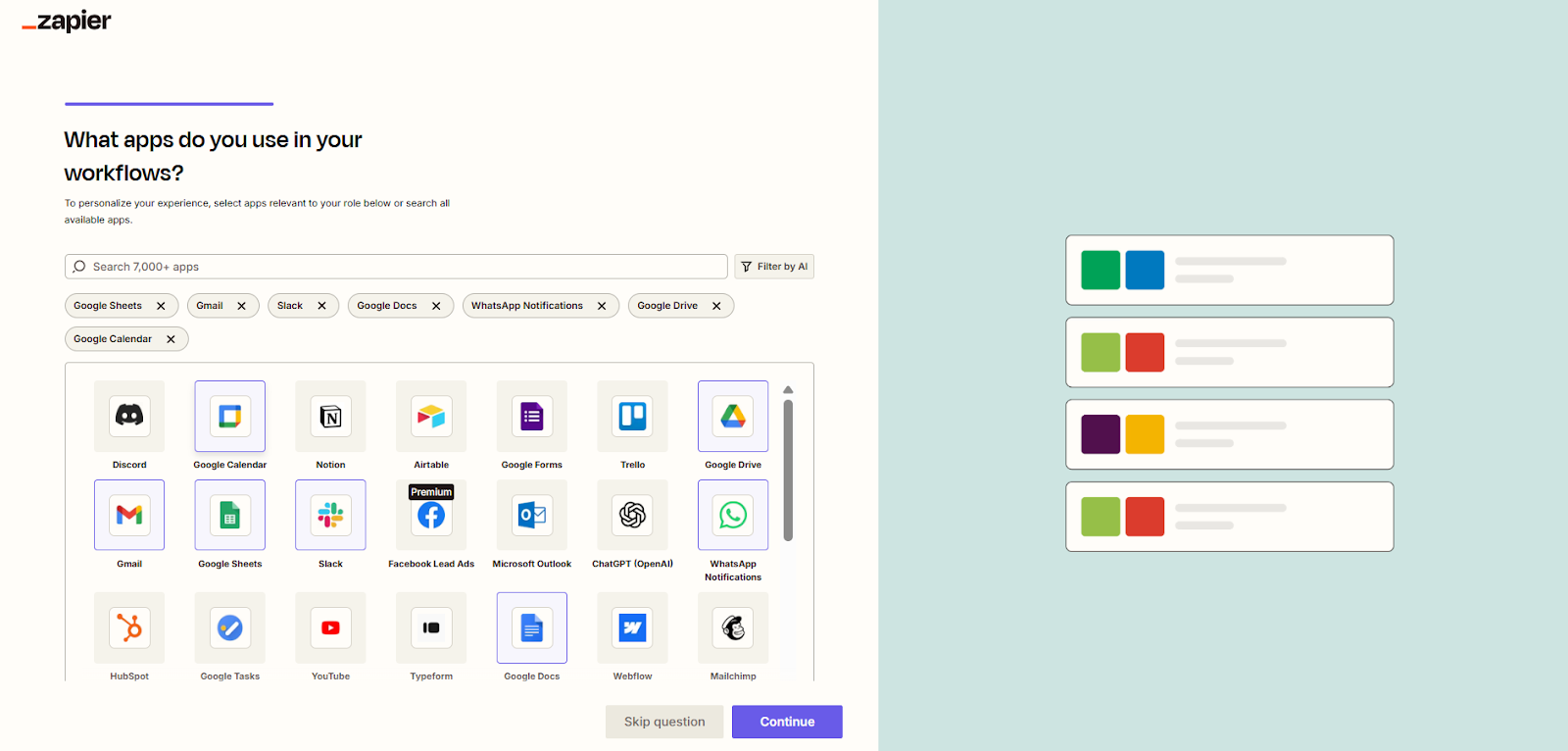The height and width of the screenshot is (751, 1568).
Task: Deselect the Google Sheets app tile
Action: pyautogui.click(x=229, y=515)
